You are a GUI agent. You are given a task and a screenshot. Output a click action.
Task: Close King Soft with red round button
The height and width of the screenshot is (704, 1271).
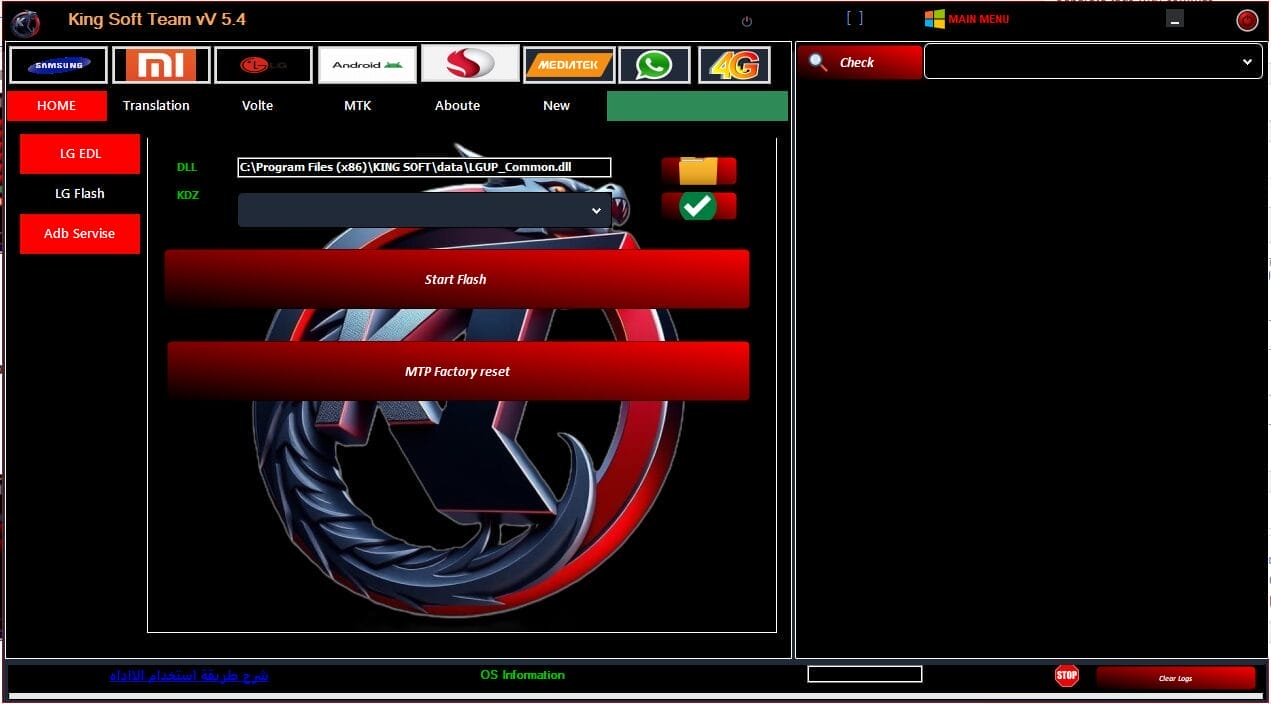1247,20
